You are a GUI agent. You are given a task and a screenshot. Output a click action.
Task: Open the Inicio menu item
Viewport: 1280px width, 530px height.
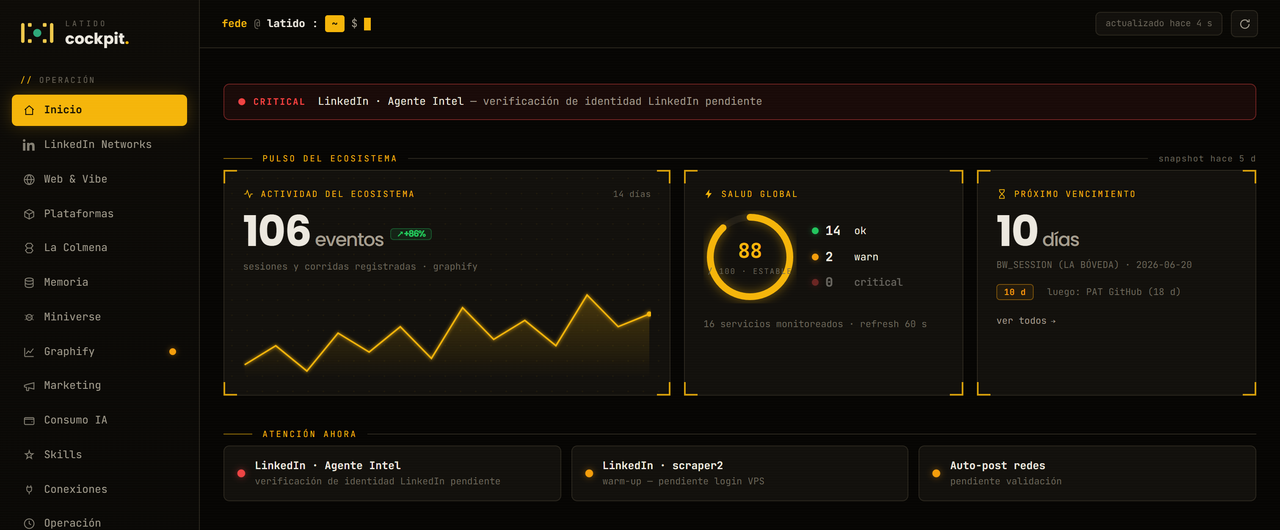click(99, 110)
